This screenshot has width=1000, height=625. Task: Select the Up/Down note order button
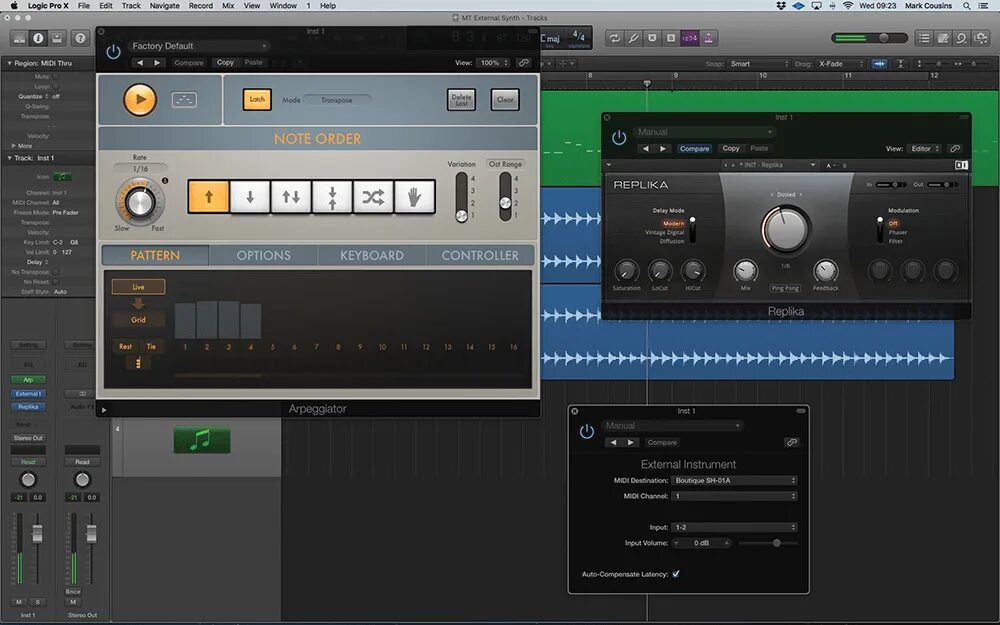[291, 196]
